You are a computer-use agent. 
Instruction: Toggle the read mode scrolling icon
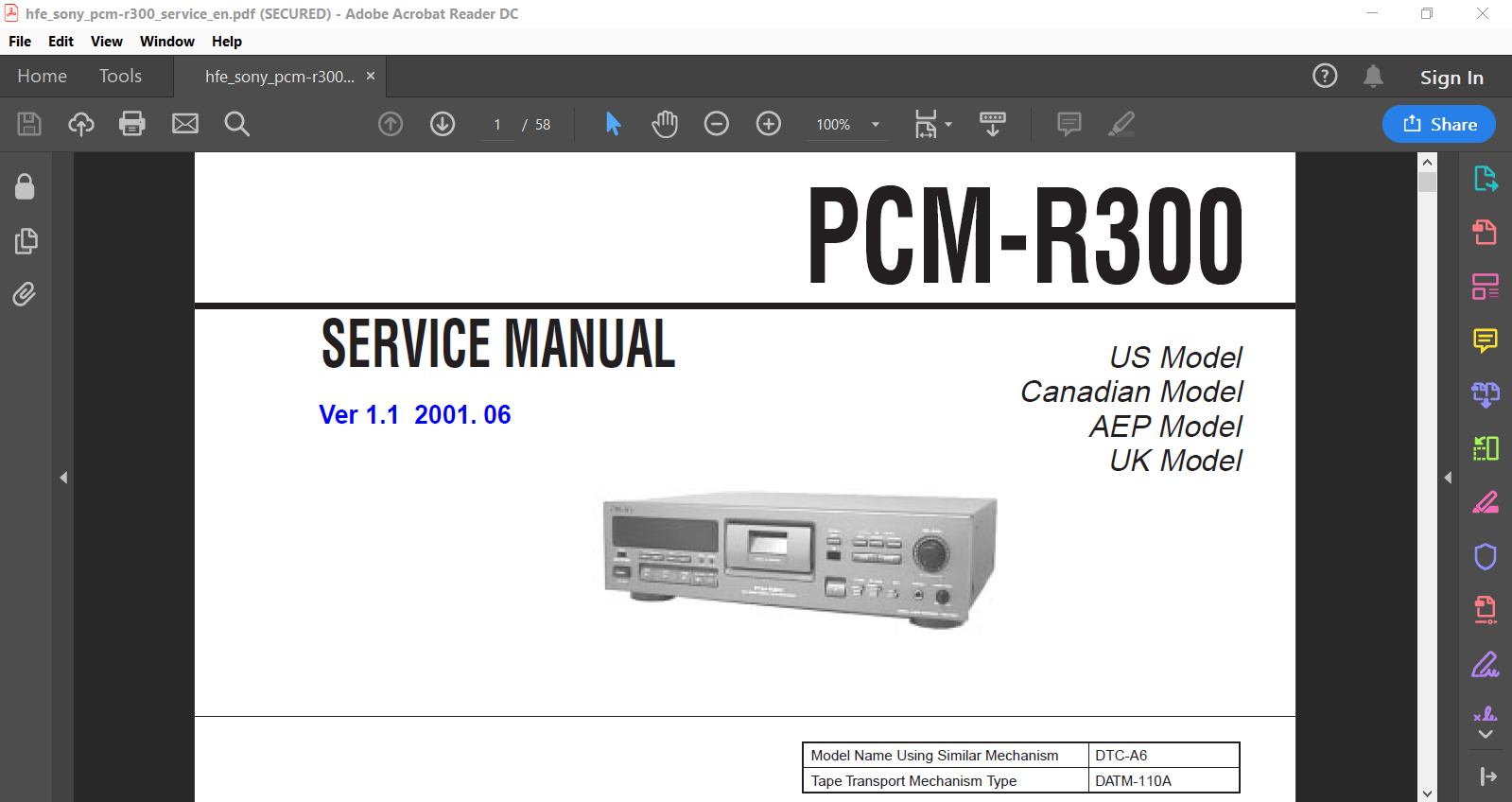coord(993,124)
